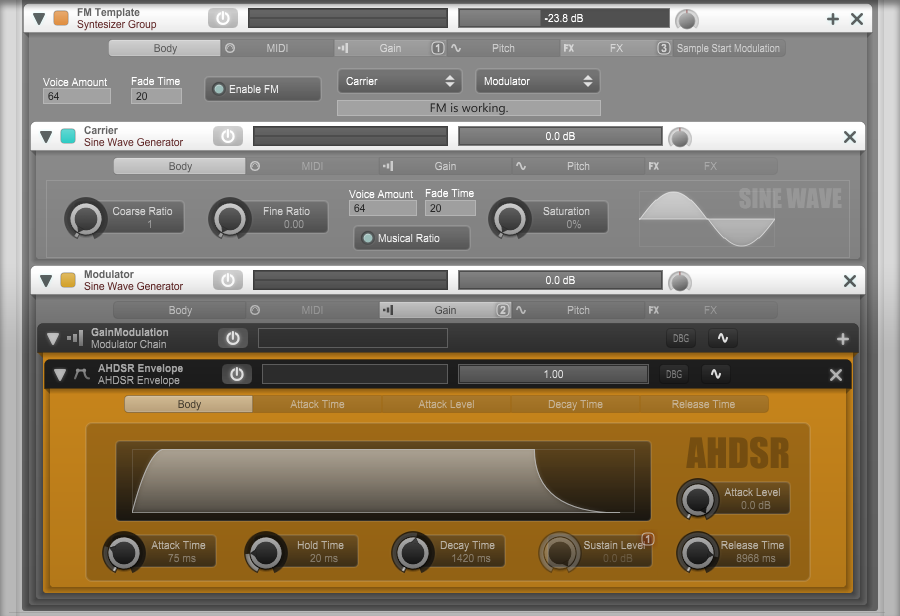Enable the Enable FM option

(x=263, y=89)
